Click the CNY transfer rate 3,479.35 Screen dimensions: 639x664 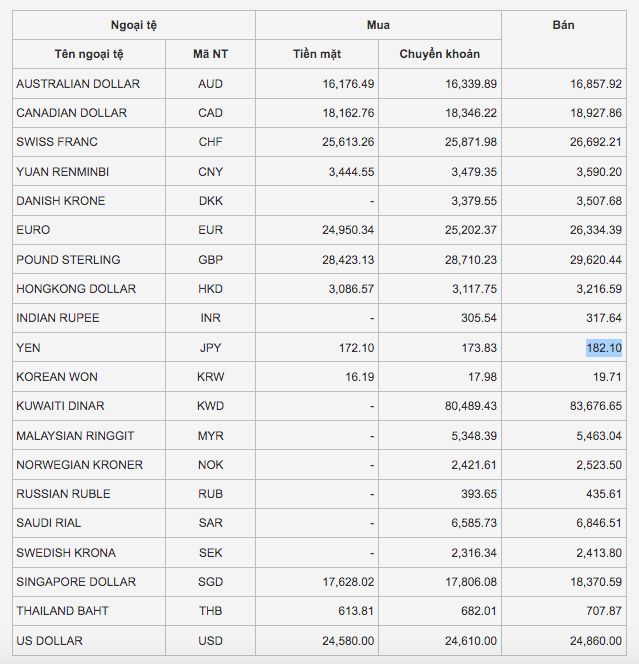click(x=468, y=172)
